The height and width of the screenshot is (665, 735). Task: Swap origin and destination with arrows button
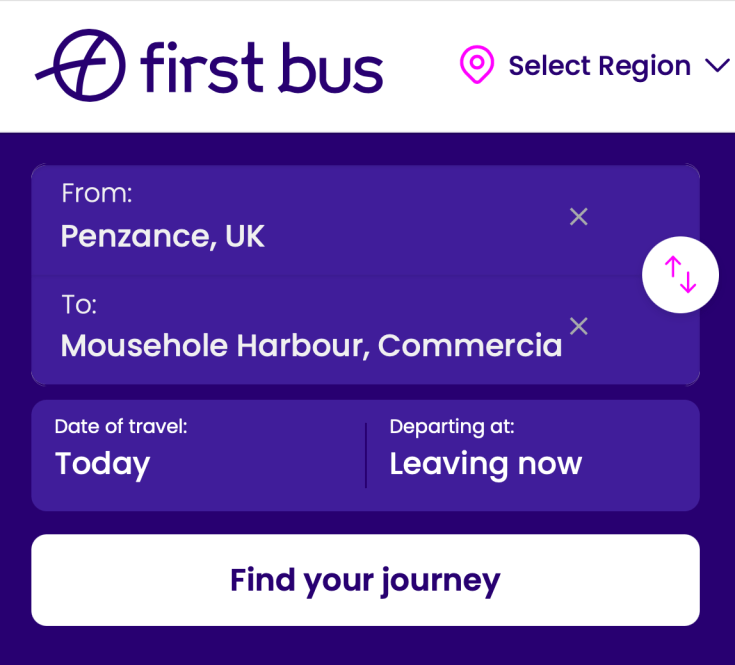pos(680,274)
